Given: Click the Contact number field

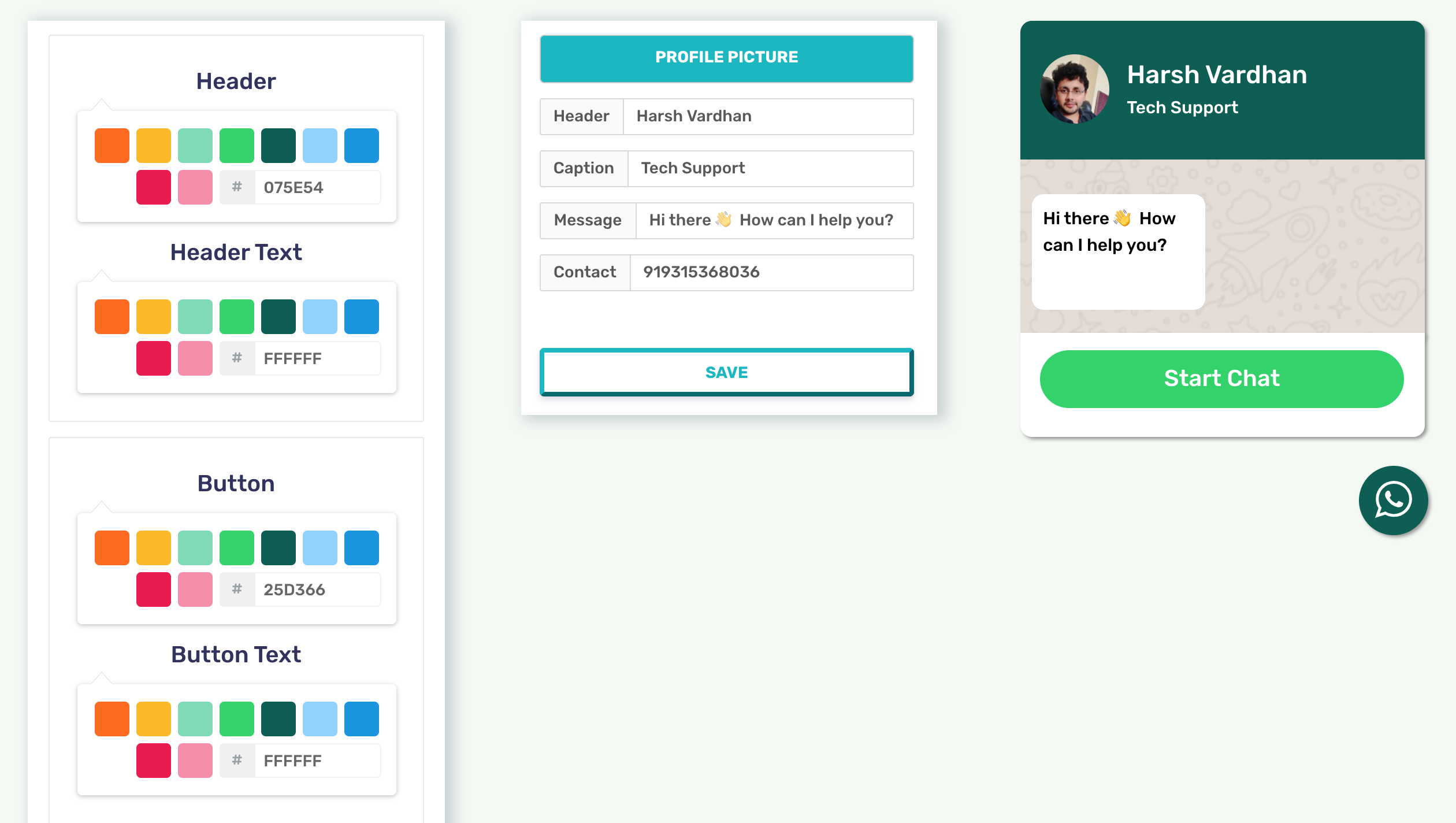Looking at the screenshot, I should tap(771, 272).
